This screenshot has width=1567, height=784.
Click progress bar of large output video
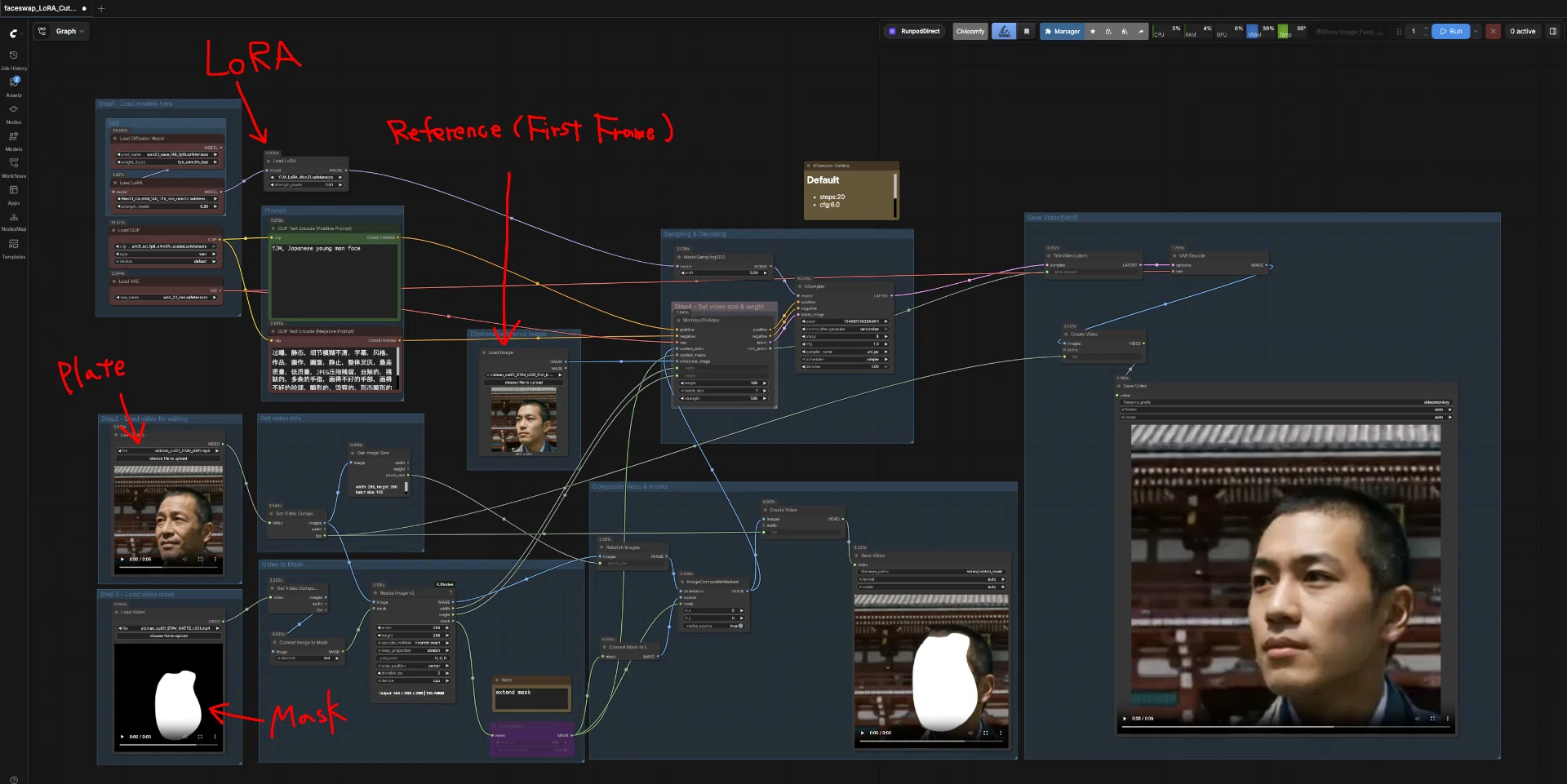(x=1285, y=726)
